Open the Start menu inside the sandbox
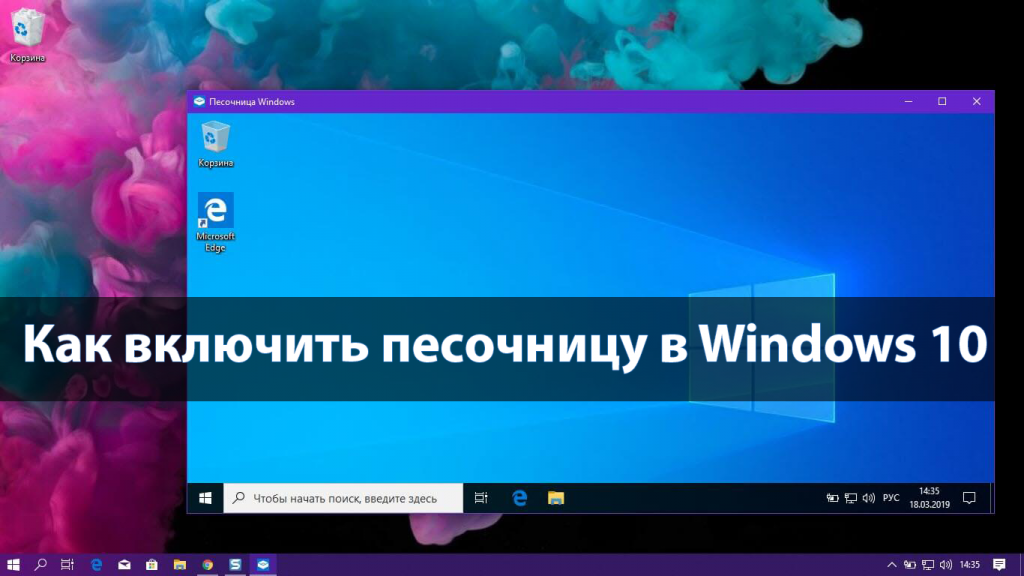The width and height of the screenshot is (1024, 576). point(207,497)
